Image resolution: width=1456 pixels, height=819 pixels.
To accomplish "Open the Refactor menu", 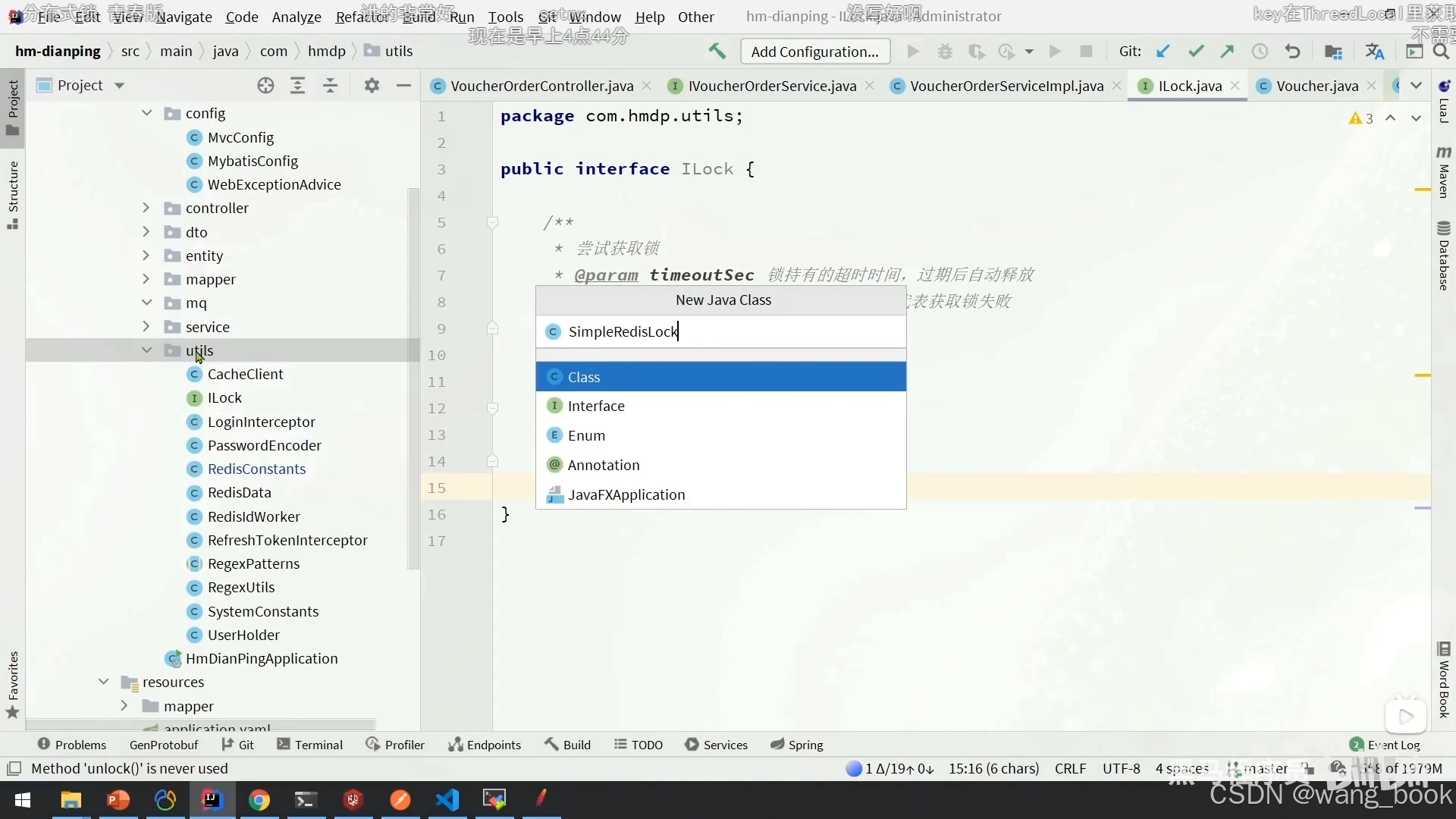I will coord(361,17).
